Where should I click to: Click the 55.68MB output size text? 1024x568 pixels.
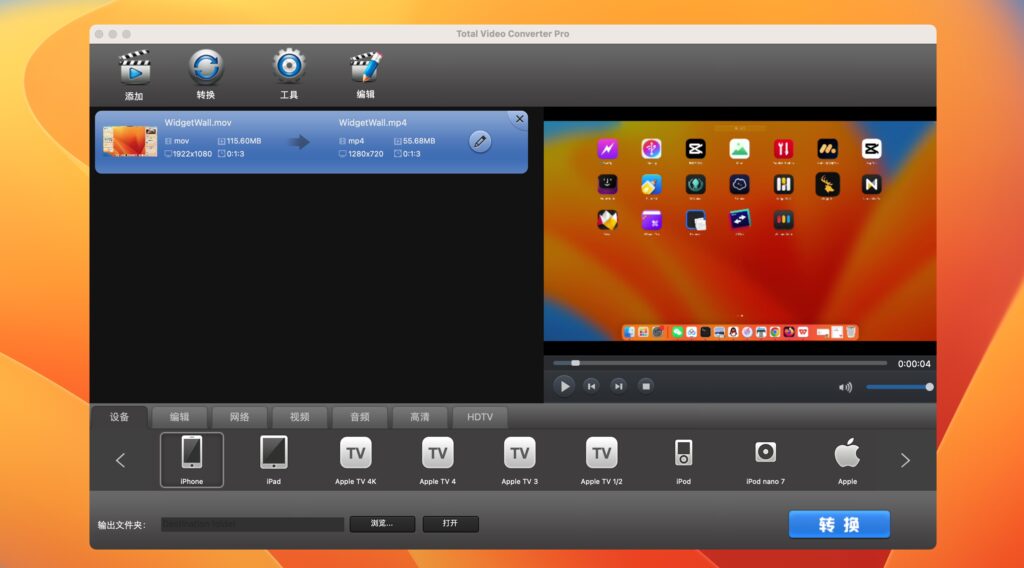pyautogui.click(x=419, y=141)
